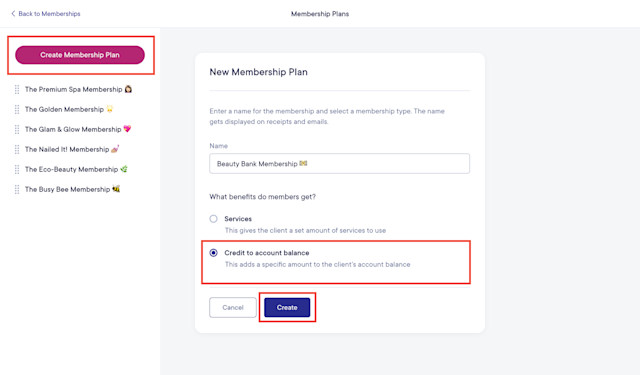This screenshot has width=640, height=375.
Task: Click drag handle beside Glam & Glow Membership
Action: [x=17, y=129]
